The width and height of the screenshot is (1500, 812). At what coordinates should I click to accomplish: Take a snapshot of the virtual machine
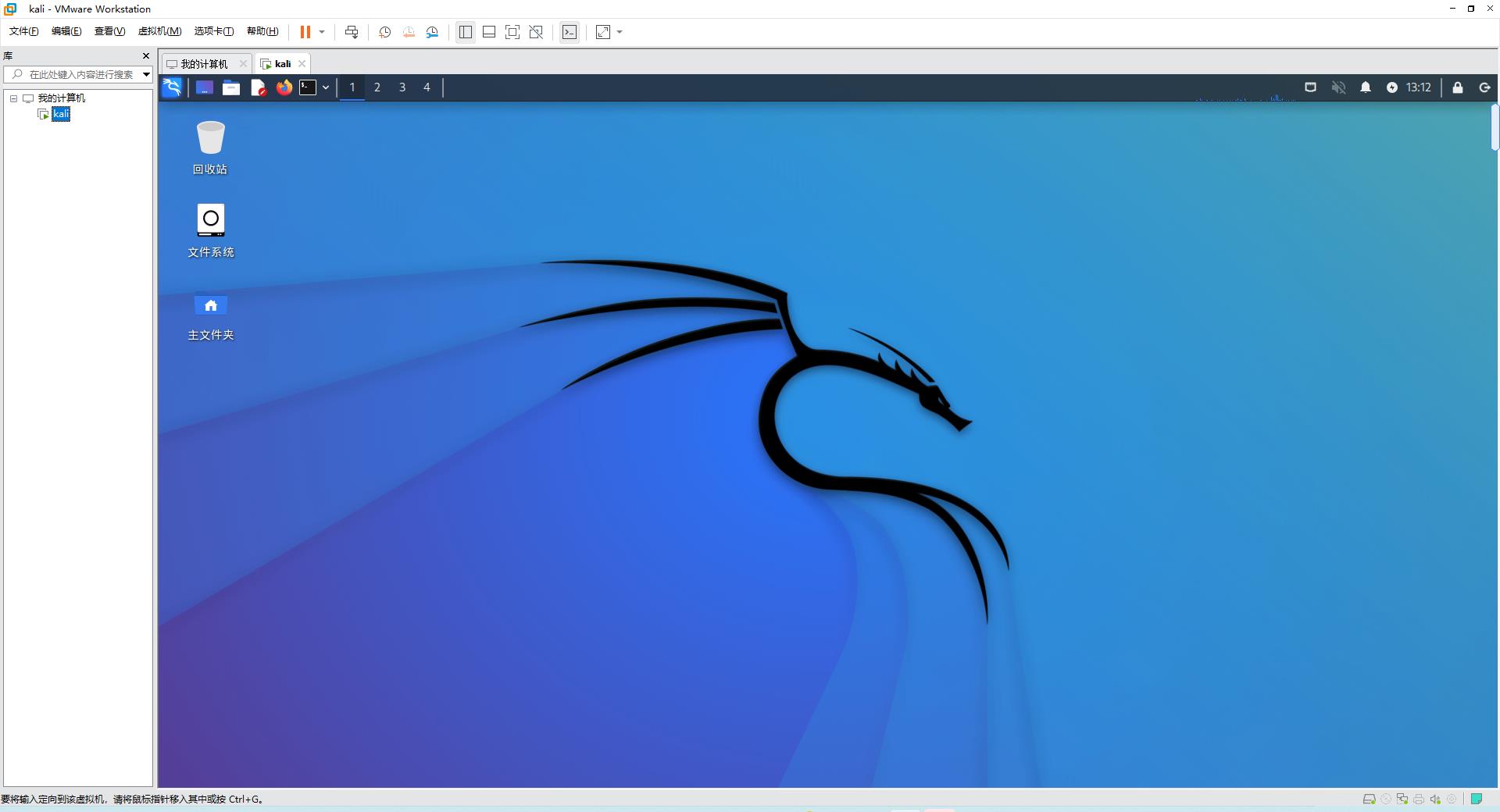click(384, 32)
